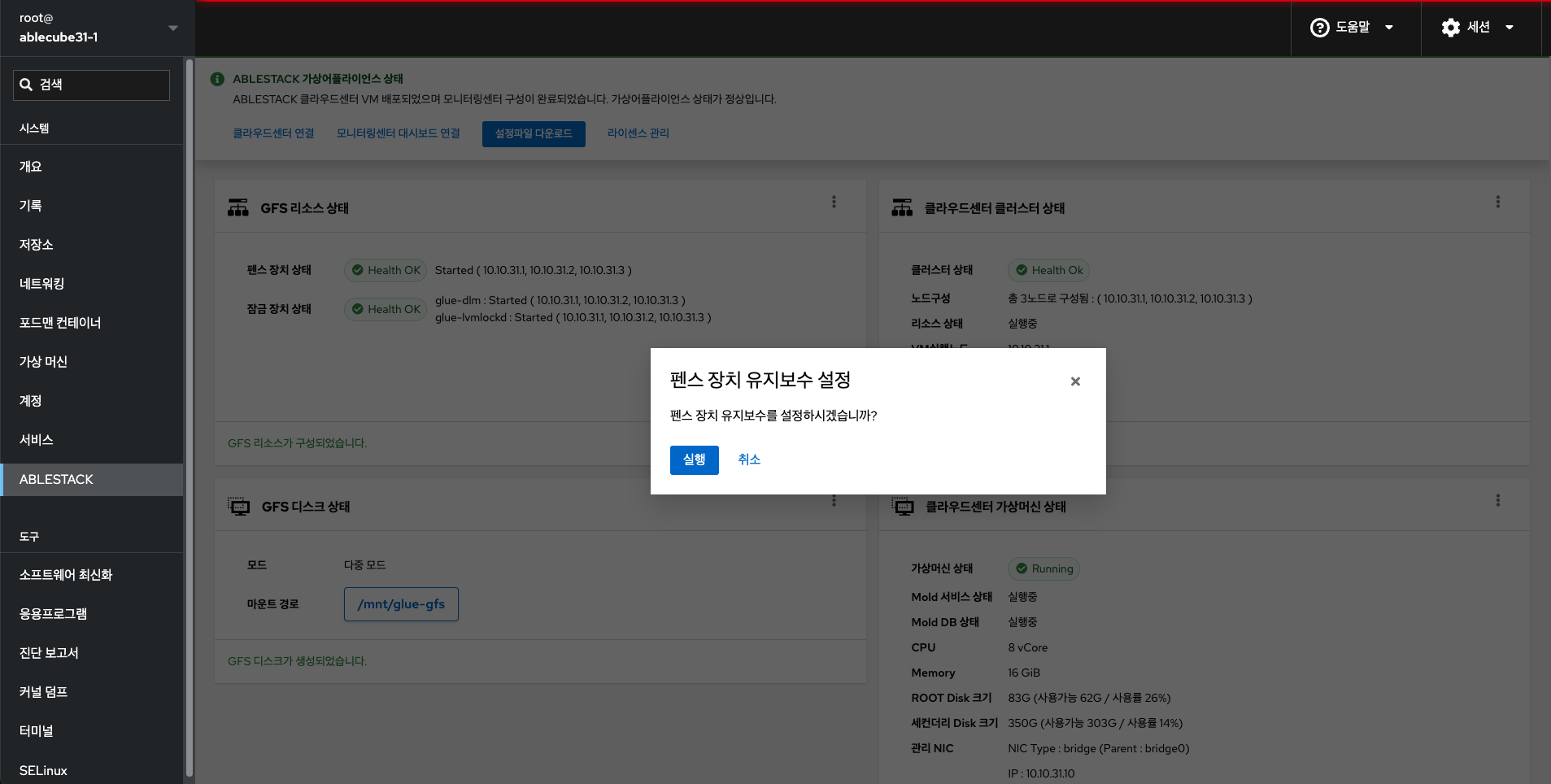Open the GFS 리소스 상태 kebab menu
Image resolution: width=1551 pixels, height=784 pixels.
point(834,202)
